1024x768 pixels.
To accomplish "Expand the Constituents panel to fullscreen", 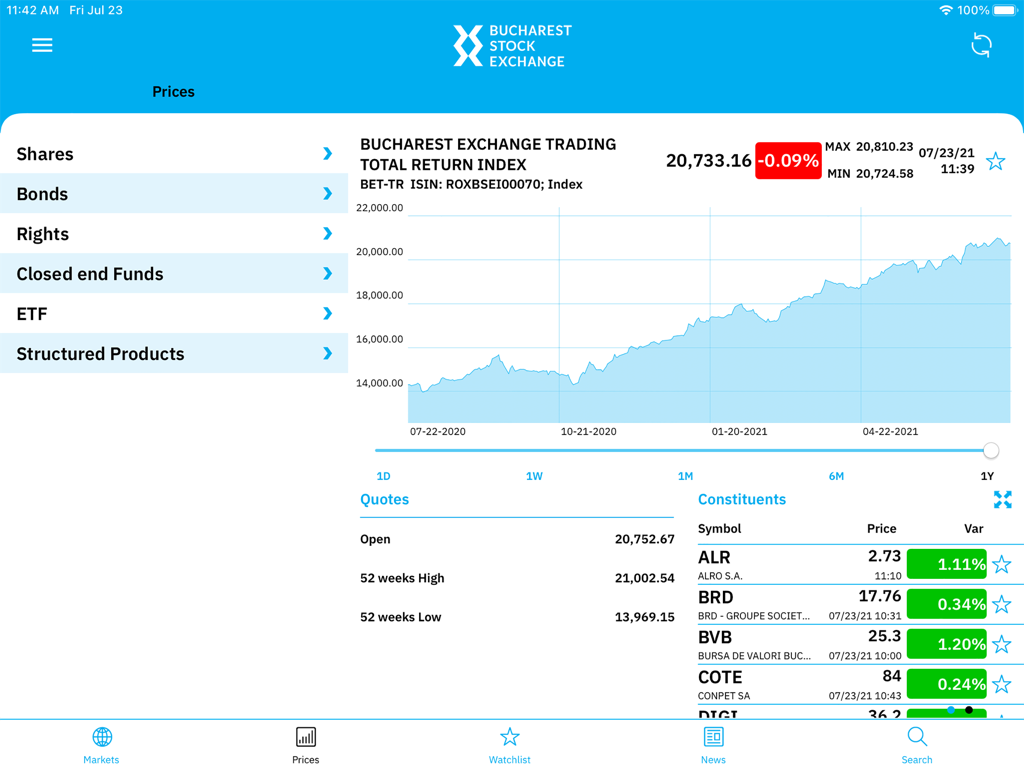I will coord(1003,499).
